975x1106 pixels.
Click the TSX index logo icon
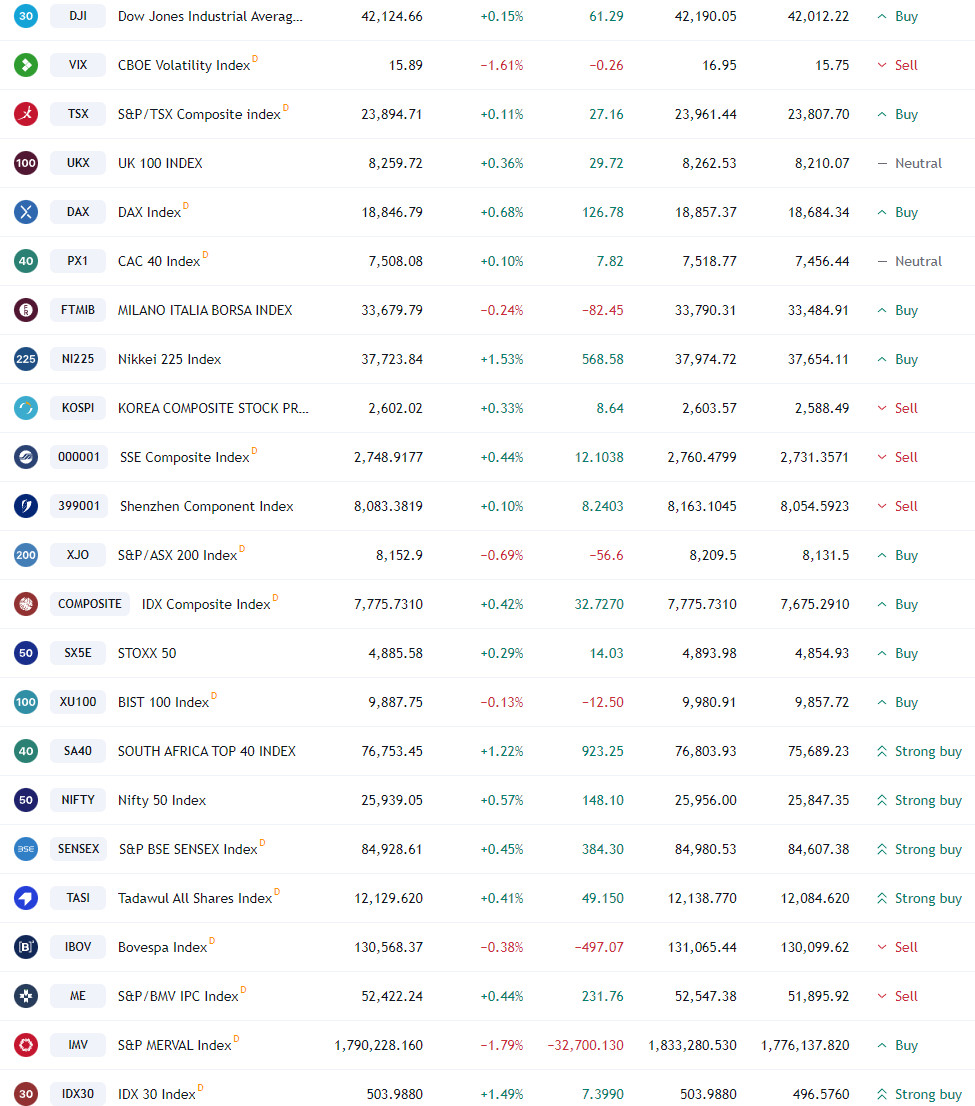point(25,114)
